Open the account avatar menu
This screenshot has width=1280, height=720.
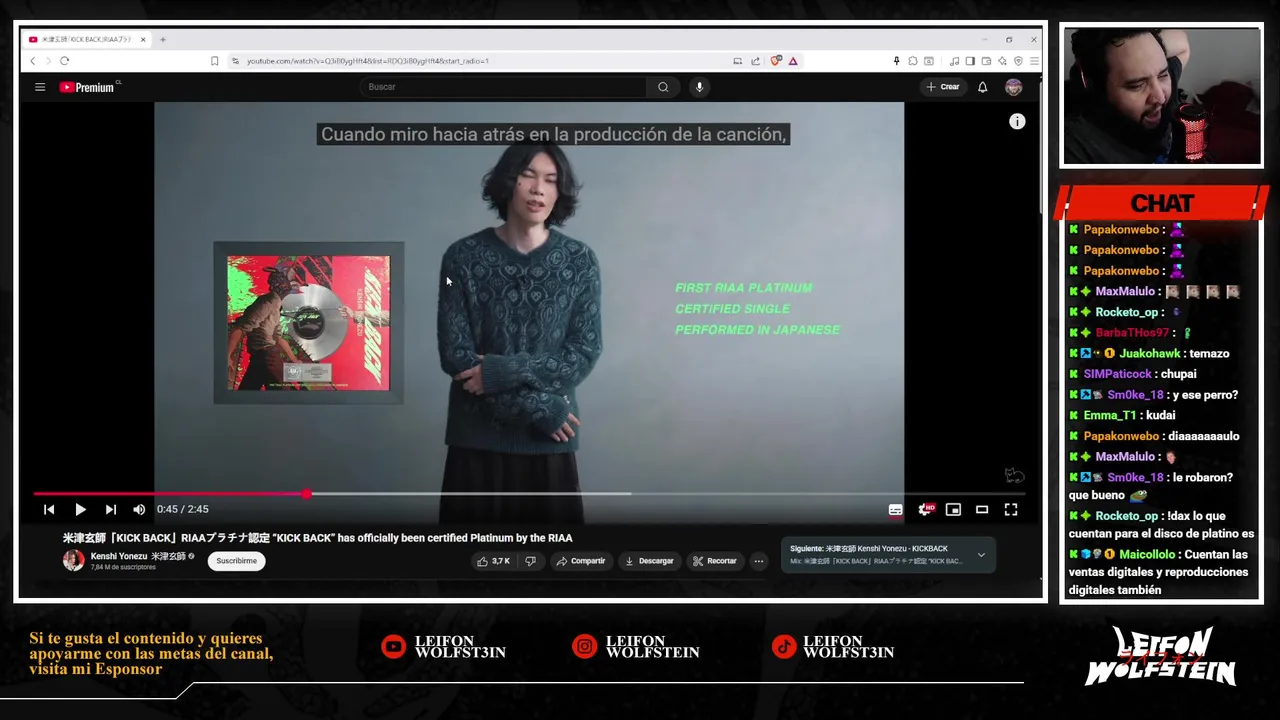tap(1013, 87)
